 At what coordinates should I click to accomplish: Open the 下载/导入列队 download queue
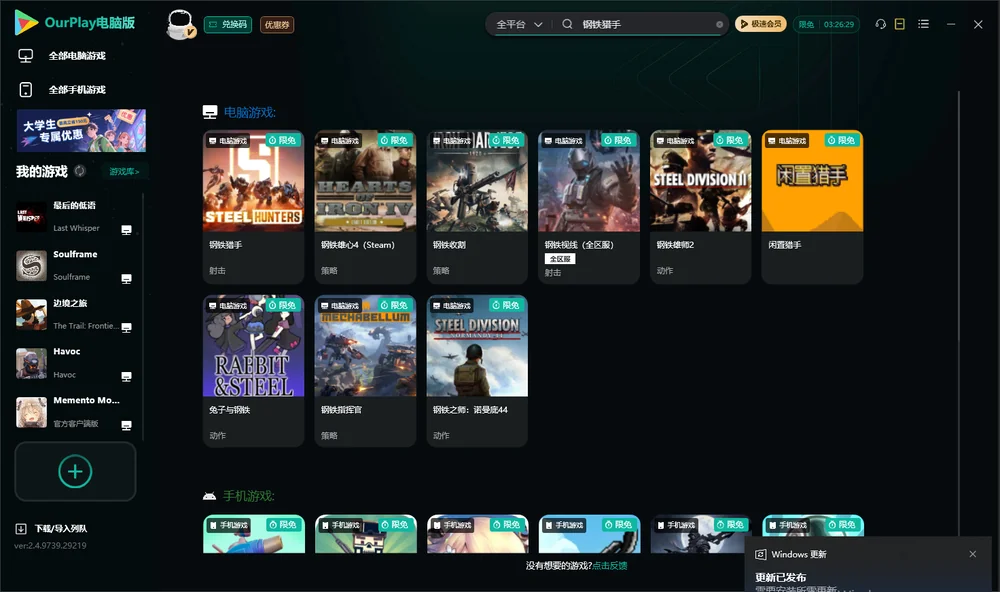61,528
